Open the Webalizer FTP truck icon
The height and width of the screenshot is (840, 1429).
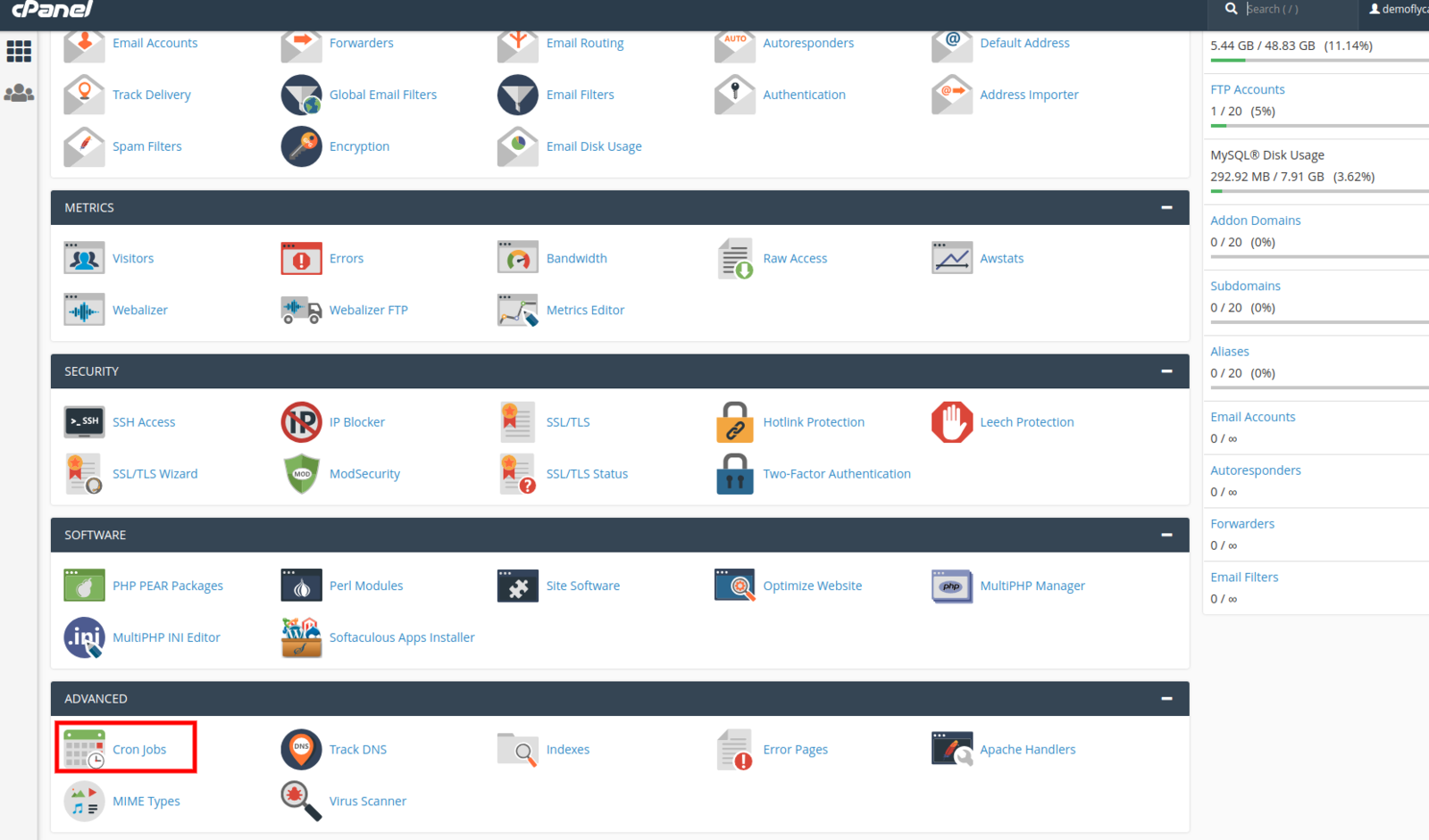pyautogui.click(x=301, y=310)
